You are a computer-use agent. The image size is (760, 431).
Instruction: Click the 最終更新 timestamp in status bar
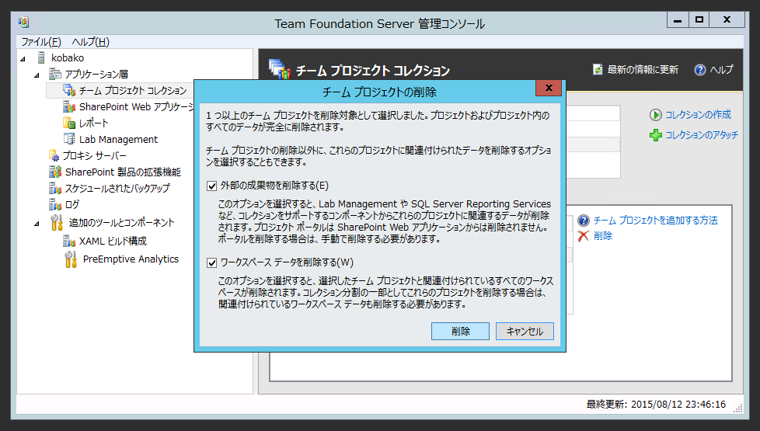pos(656,404)
